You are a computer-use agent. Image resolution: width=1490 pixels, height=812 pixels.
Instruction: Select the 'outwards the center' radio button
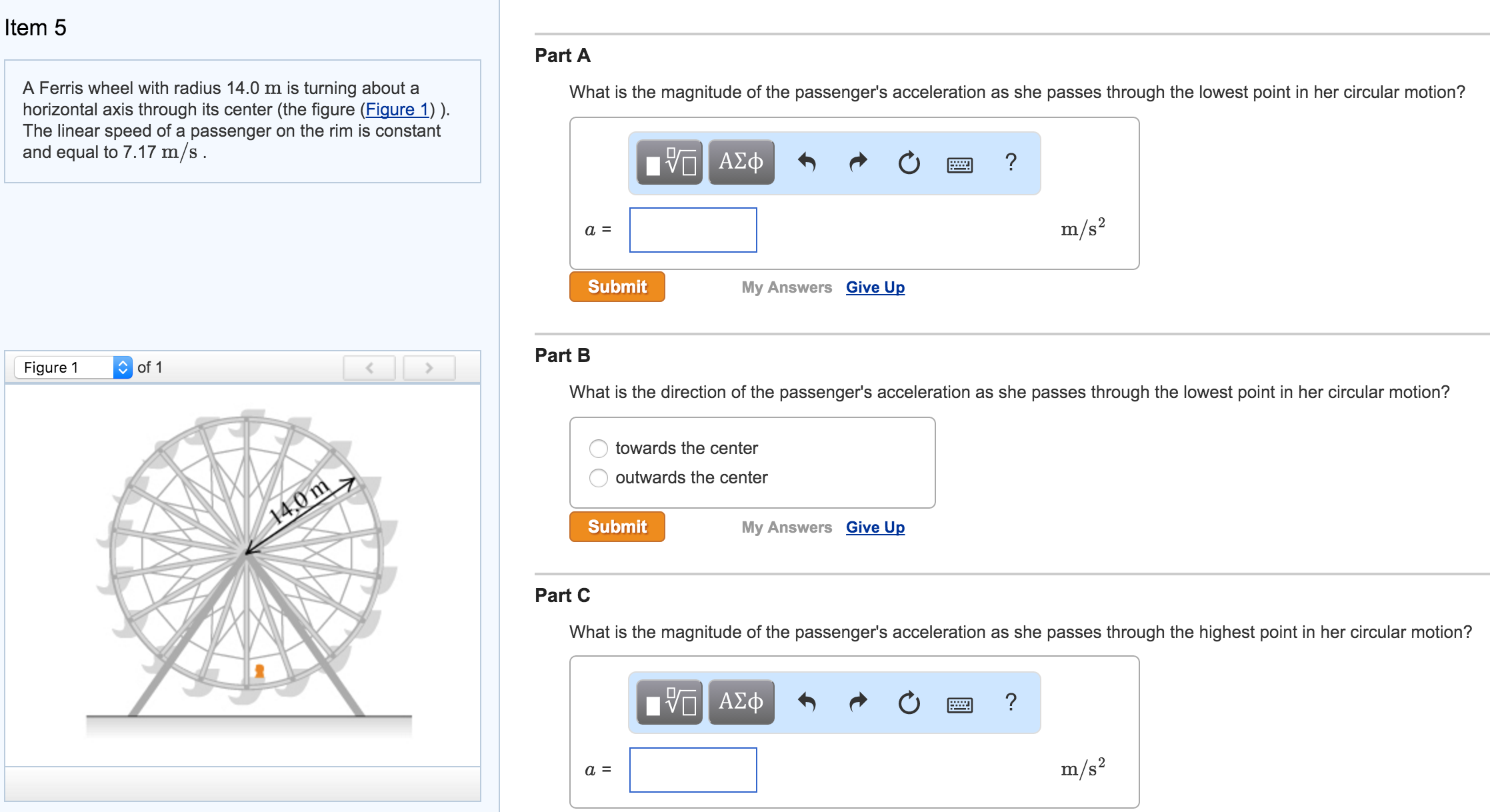(599, 478)
